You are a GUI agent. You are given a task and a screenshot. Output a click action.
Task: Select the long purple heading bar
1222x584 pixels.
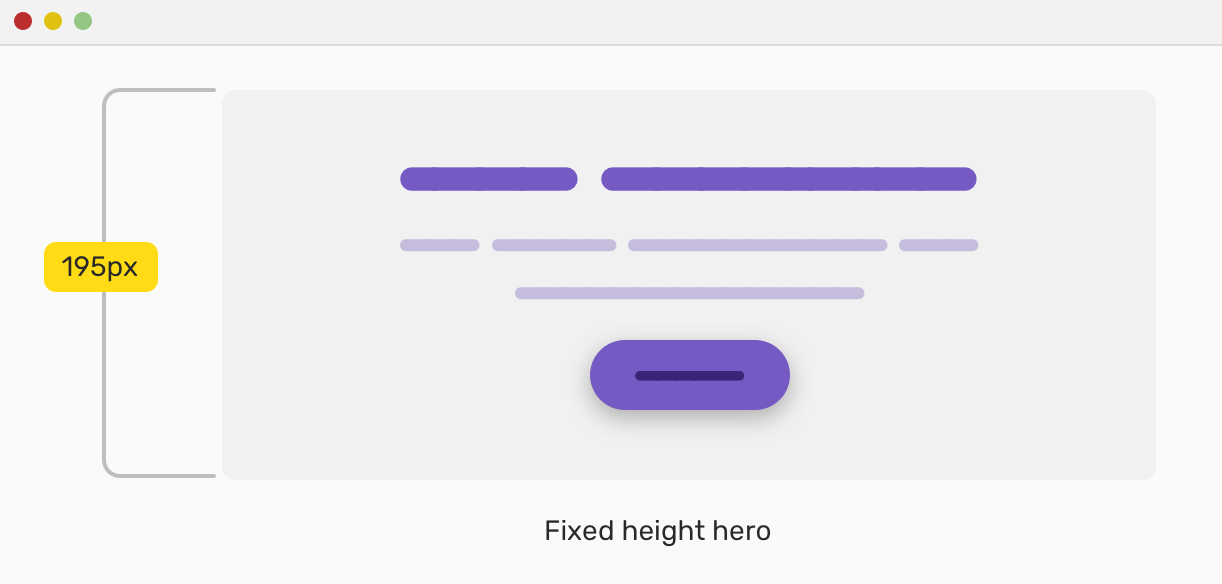(788, 179)
